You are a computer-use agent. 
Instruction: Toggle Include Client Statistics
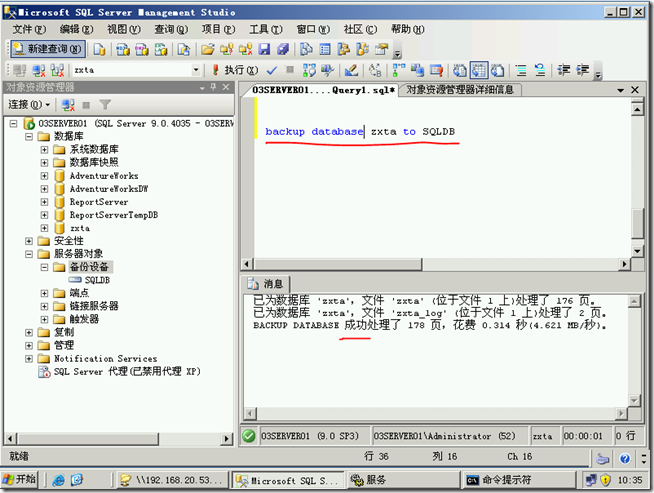point(417,70)
